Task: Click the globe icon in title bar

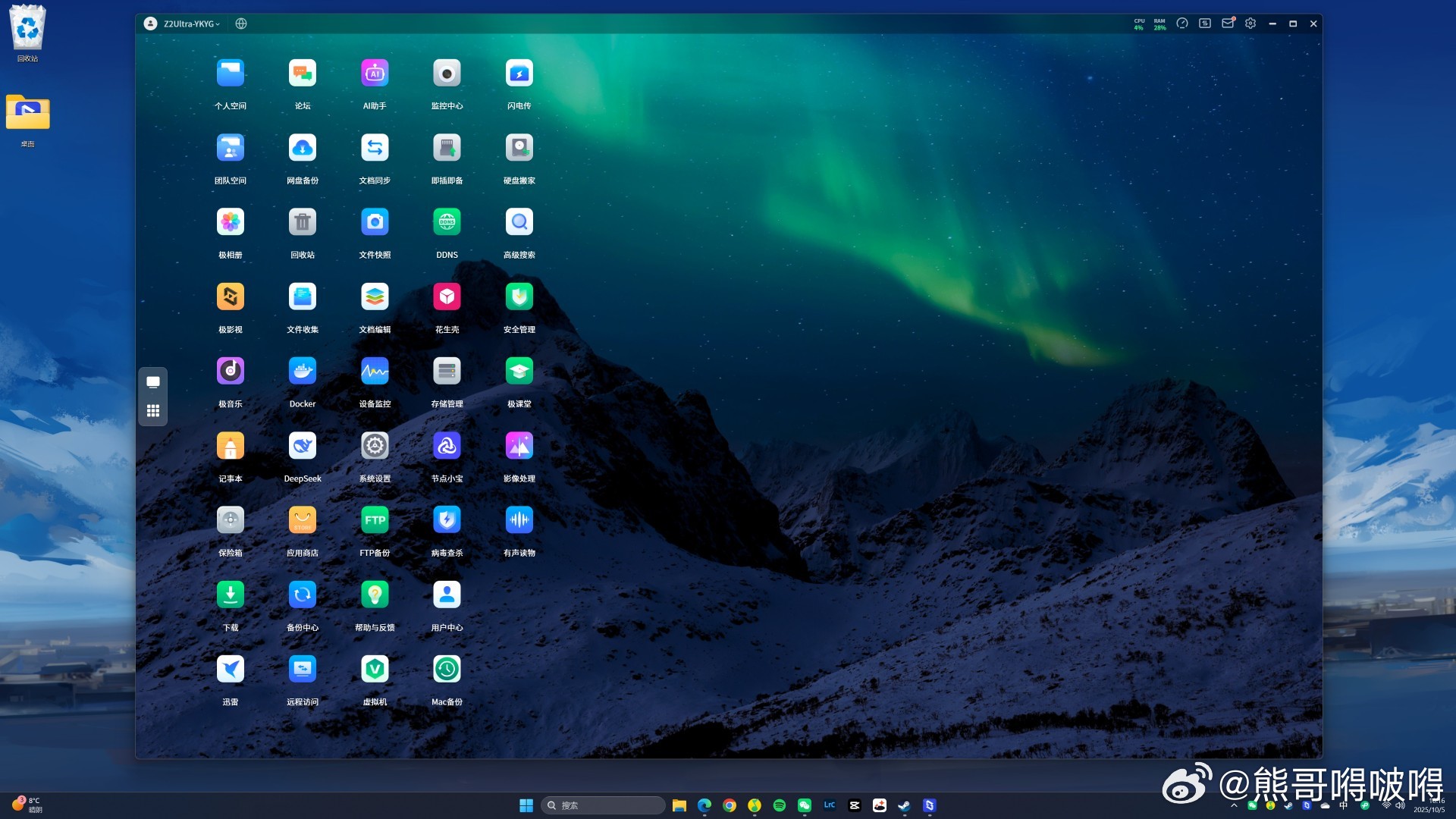Action: [x=241, y=24]
